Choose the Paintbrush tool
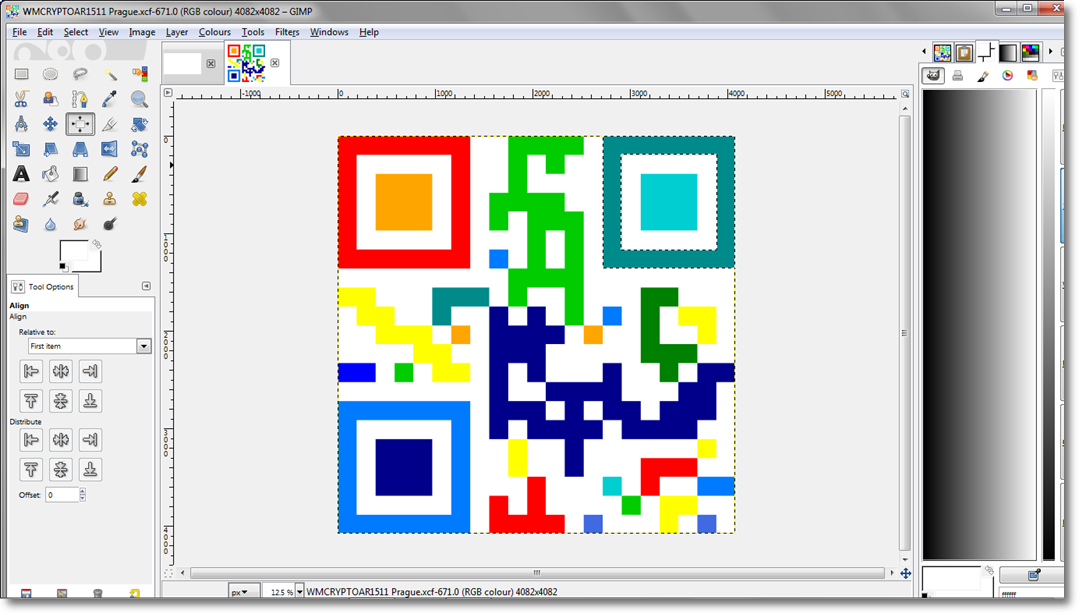The image size is (1080, 615). click(139, 174)
